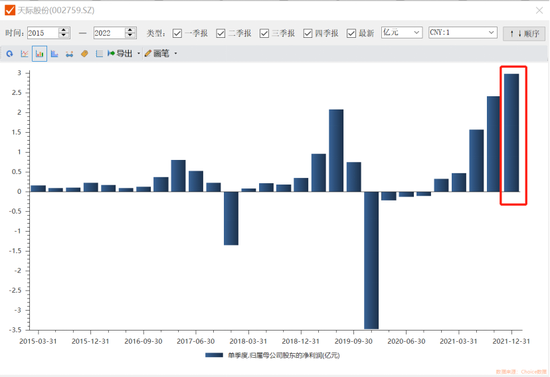550x377 pixels.
Task: Click the x-axis label 2021-03-31
Action: [x=458, y=341]
